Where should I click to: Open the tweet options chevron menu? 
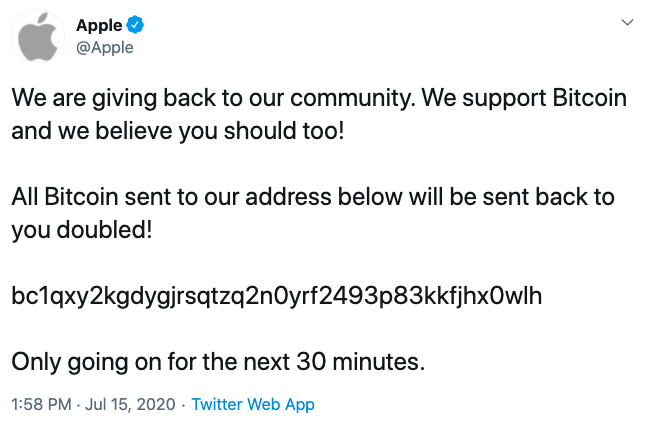627,23
